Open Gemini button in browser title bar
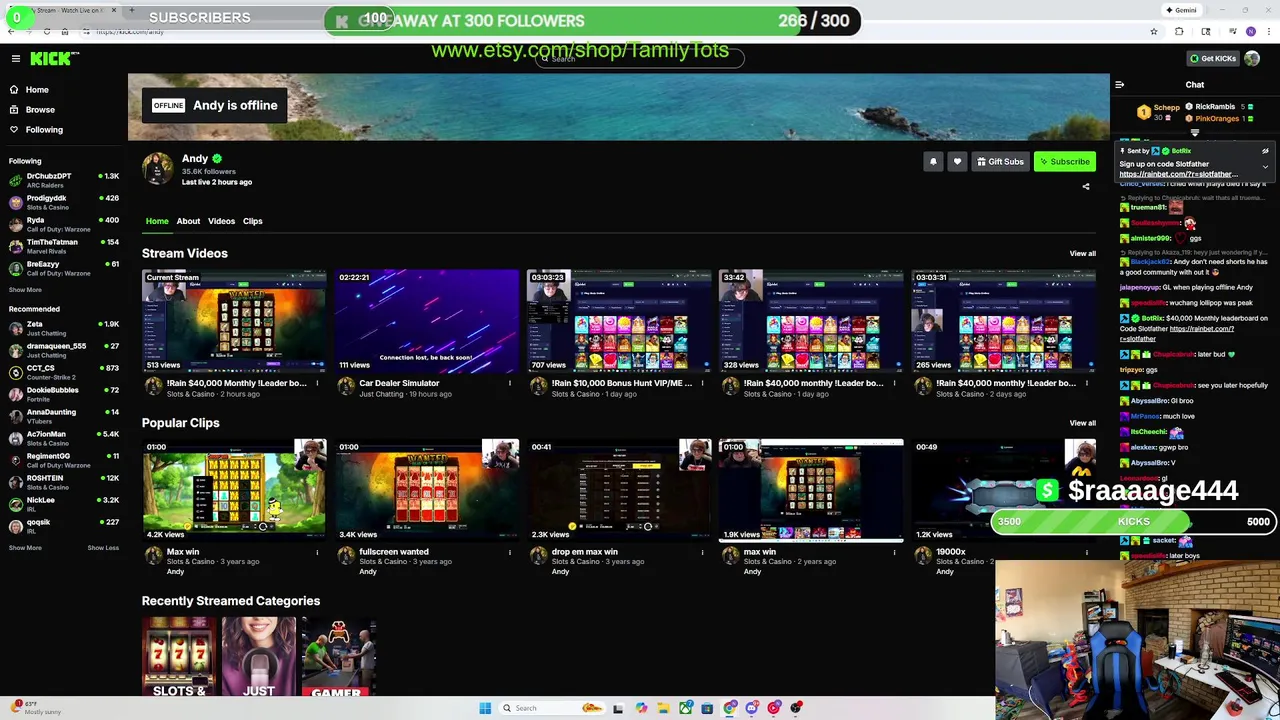 coord(1181,10)
